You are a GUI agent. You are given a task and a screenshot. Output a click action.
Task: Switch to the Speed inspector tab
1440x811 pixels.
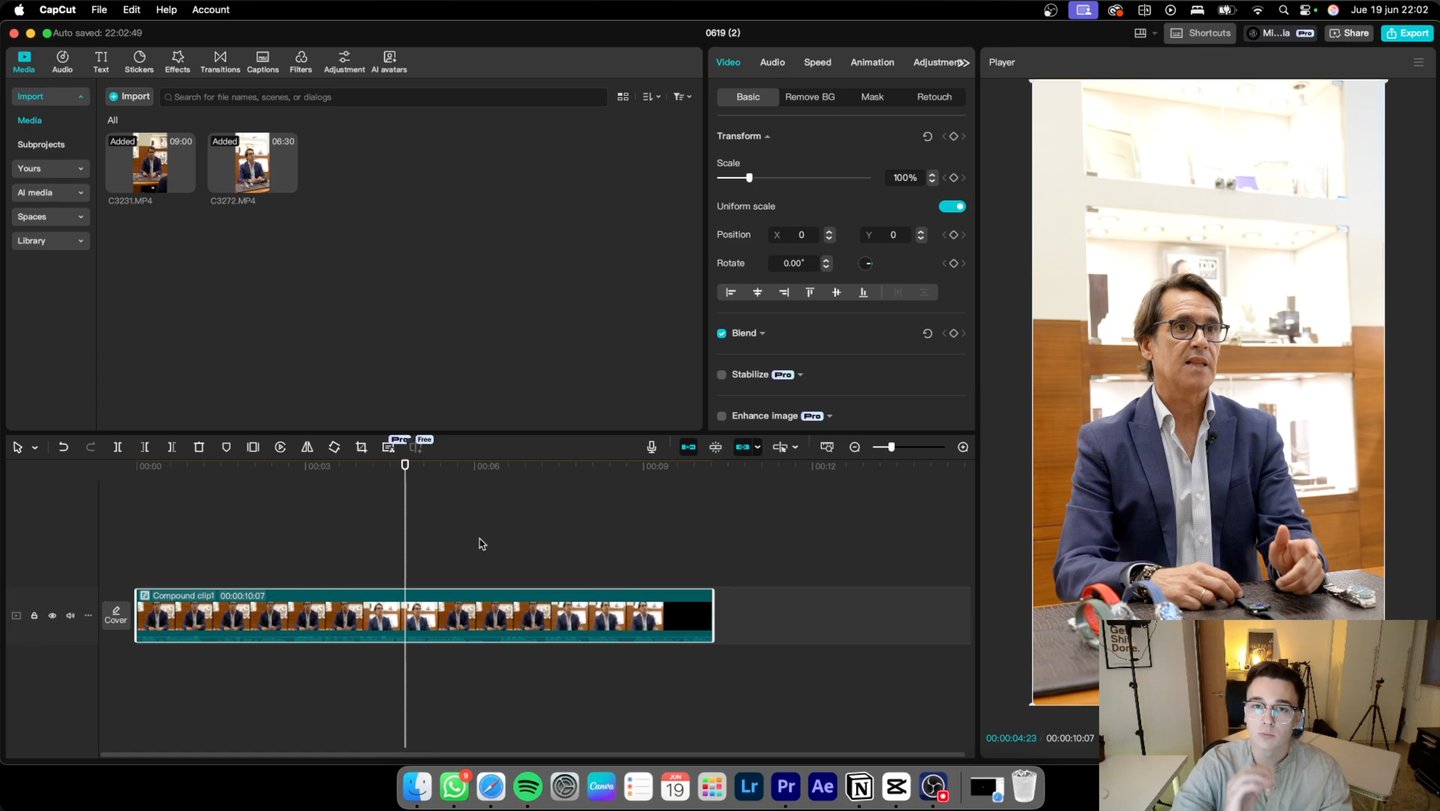[817, 62]
